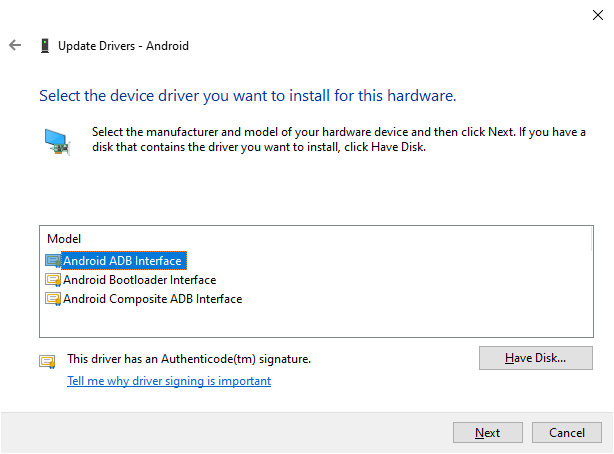Open 'Tell me why driver signing is important' link
614x454 pixels.
click(x=169, y=381)
